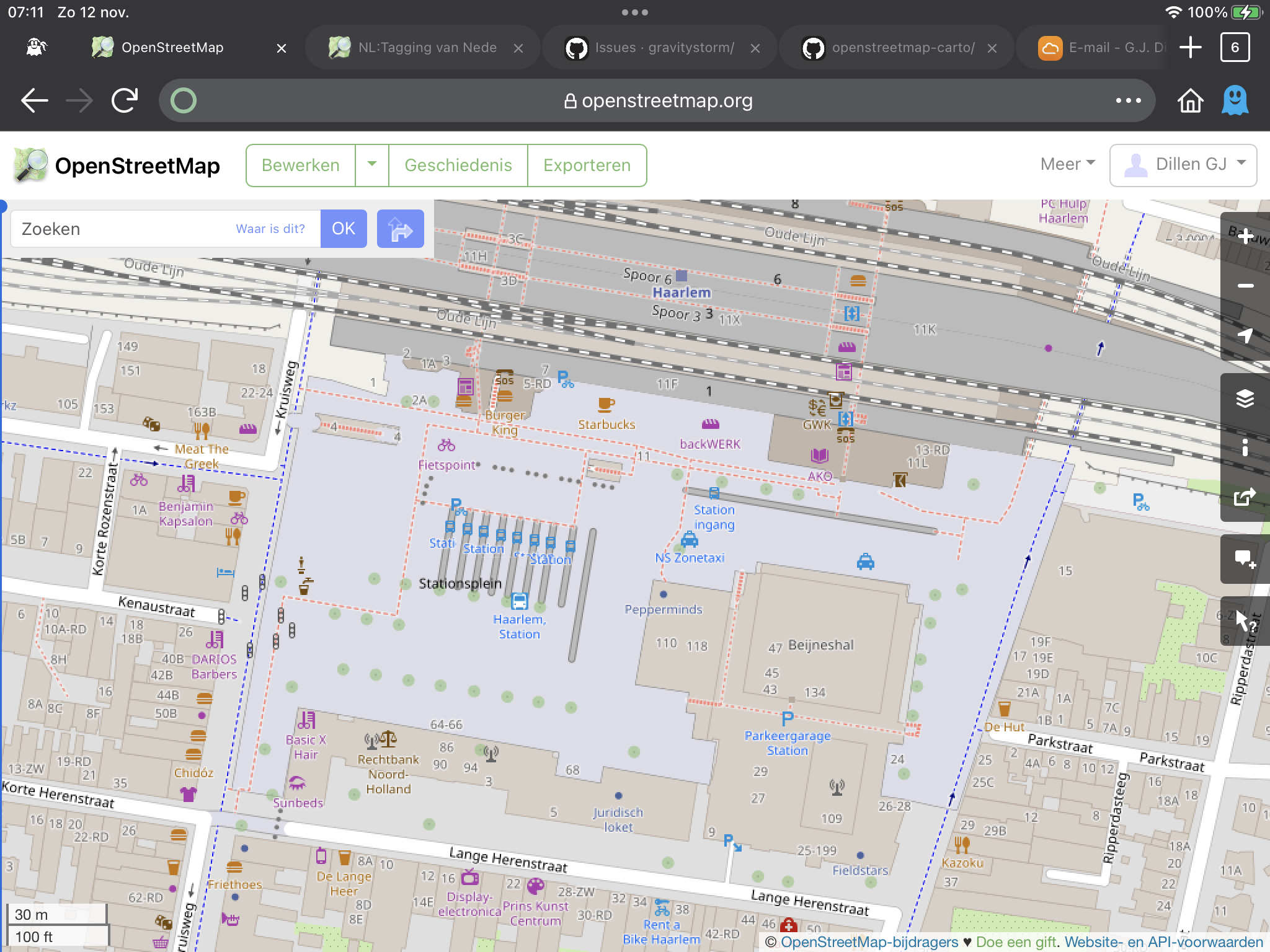Expand the Bewerken editor dropdown
This screenshot has width=1270, height=952.
372,165
